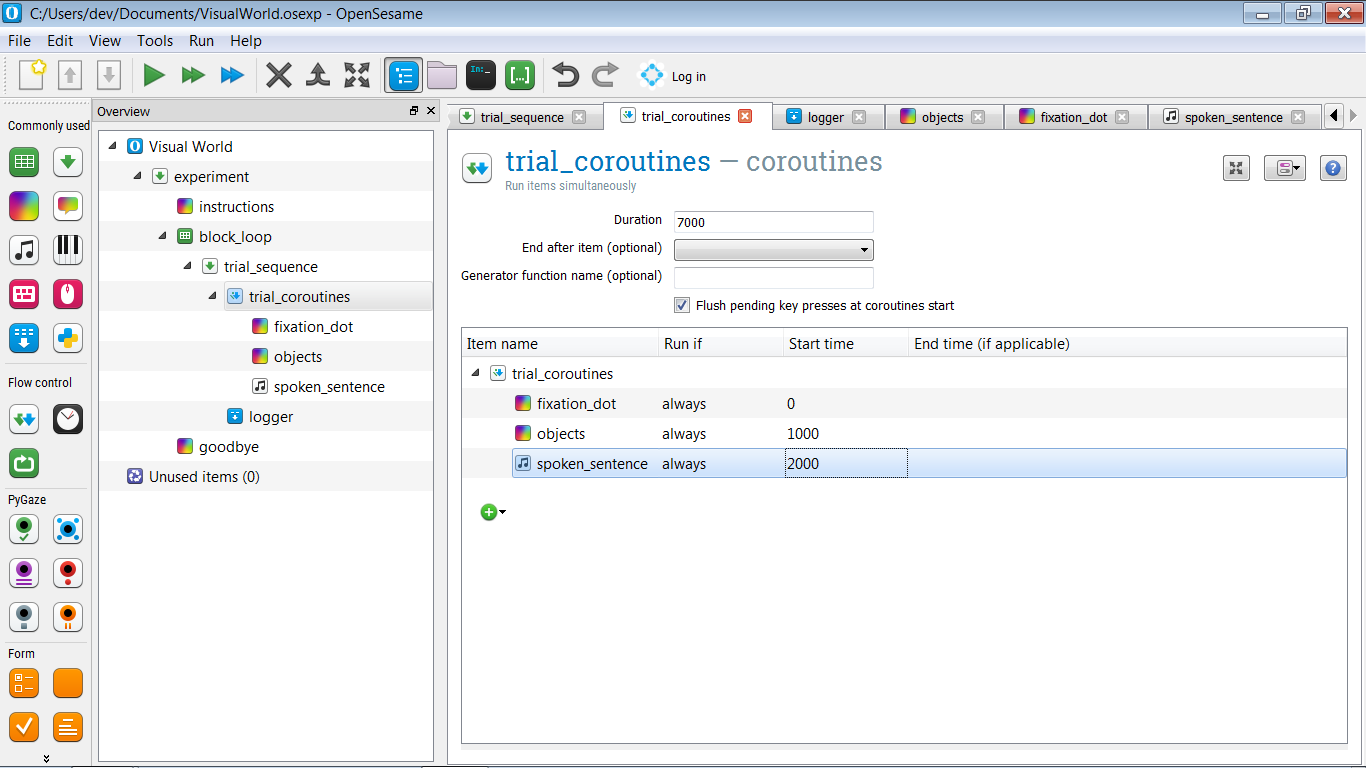The height and width of the screenshot is (768, 1366).
Task: Open the End after item dropdown
Action: (774, 250)
